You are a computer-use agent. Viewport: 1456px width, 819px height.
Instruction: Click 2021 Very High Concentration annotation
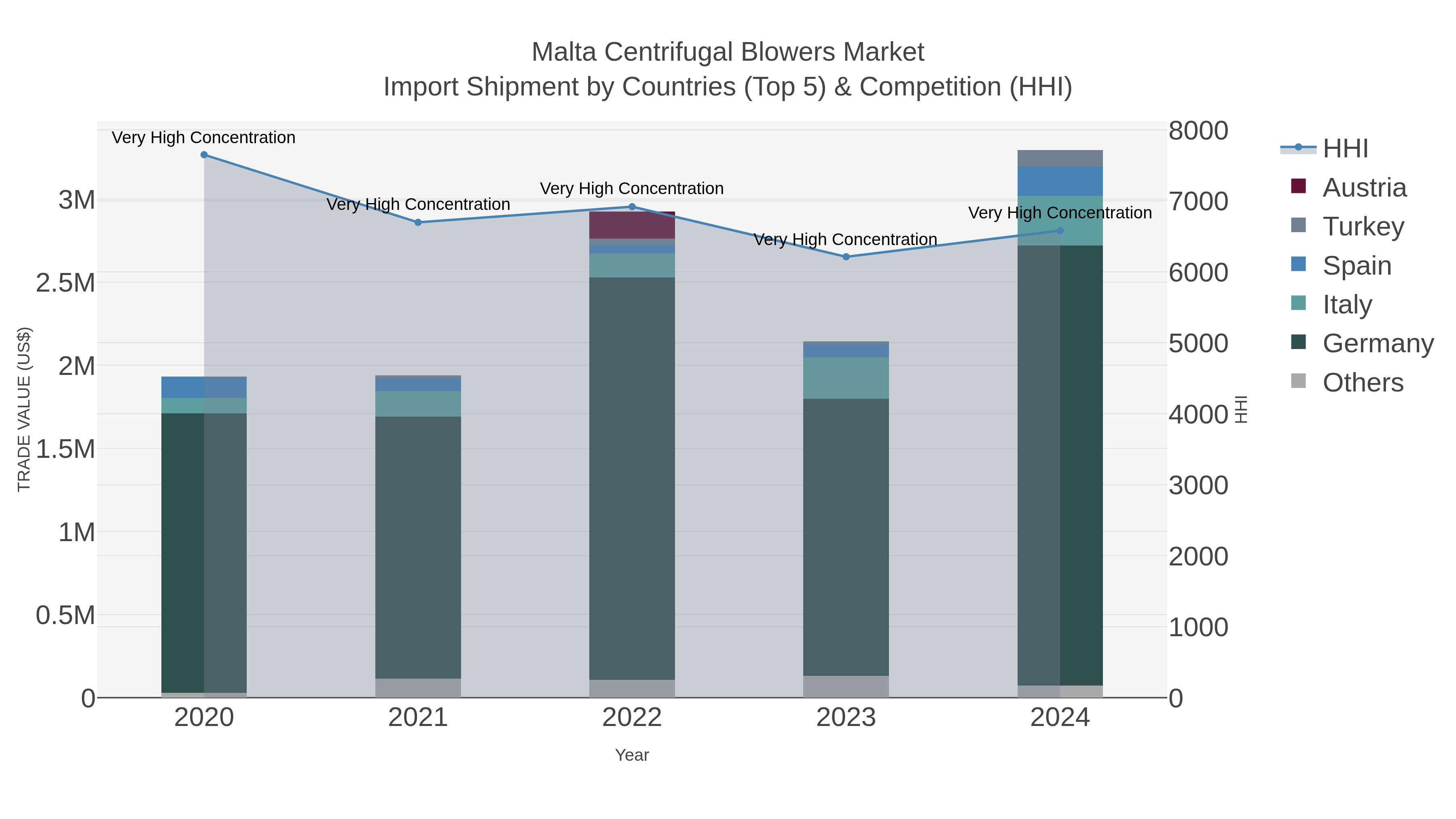tap(418, 204)
